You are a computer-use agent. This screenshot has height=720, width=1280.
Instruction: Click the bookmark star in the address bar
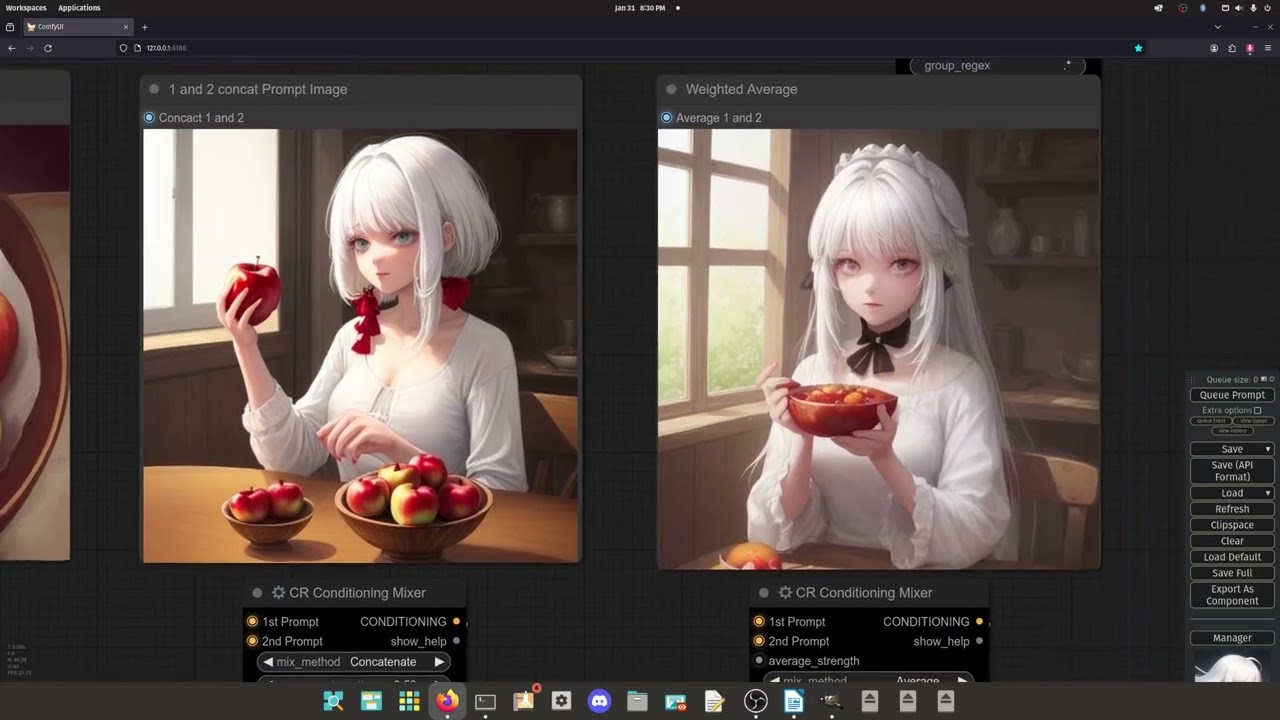[x=1138, y=48]
